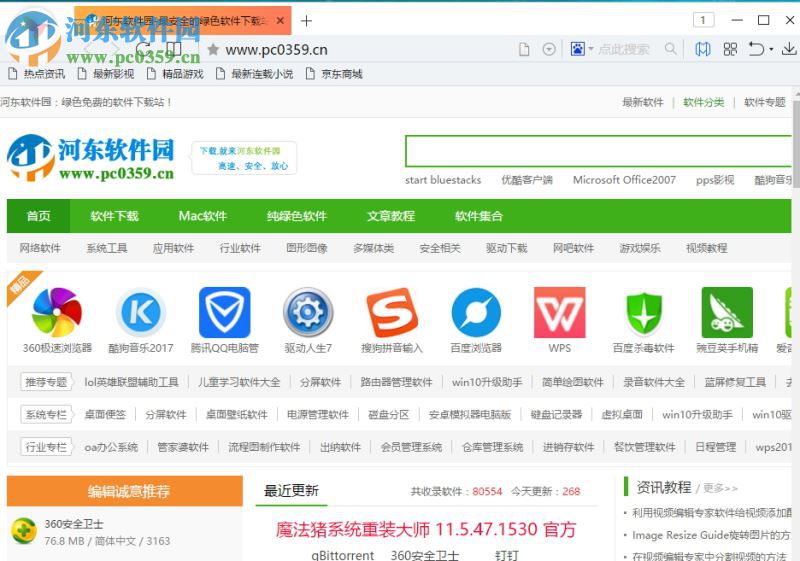Select the 软件下载 navigation tab
The image size is (800, 561).
114,216
